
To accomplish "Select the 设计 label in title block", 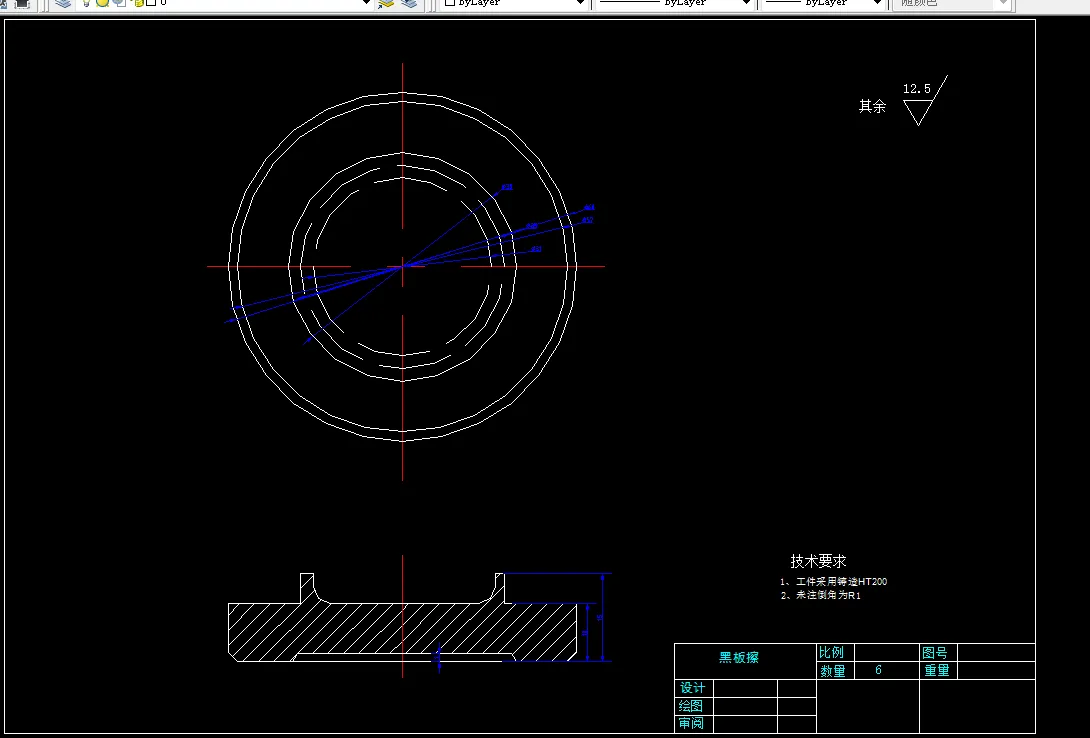I will click(x=692, y=688).
